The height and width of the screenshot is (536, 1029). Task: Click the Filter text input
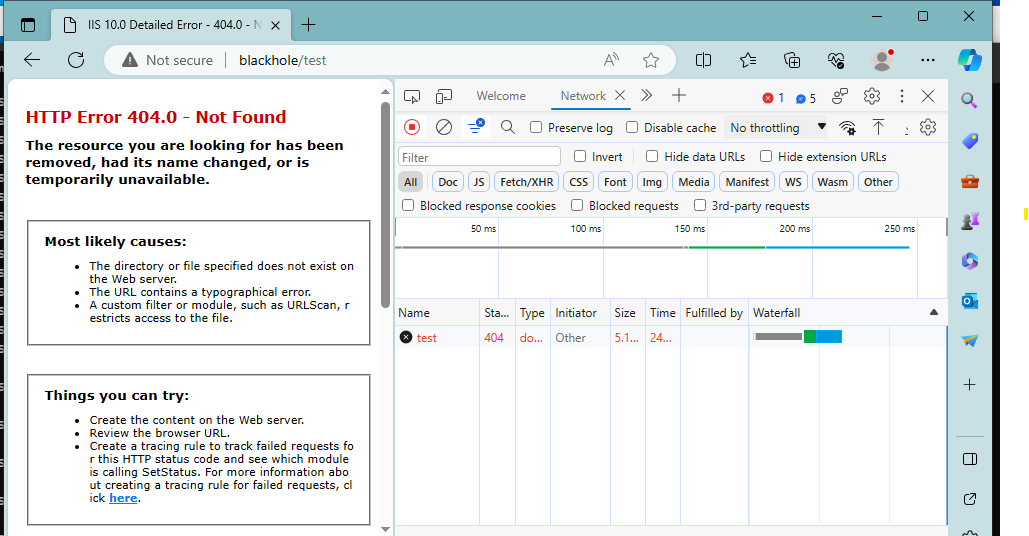(479, 157)
